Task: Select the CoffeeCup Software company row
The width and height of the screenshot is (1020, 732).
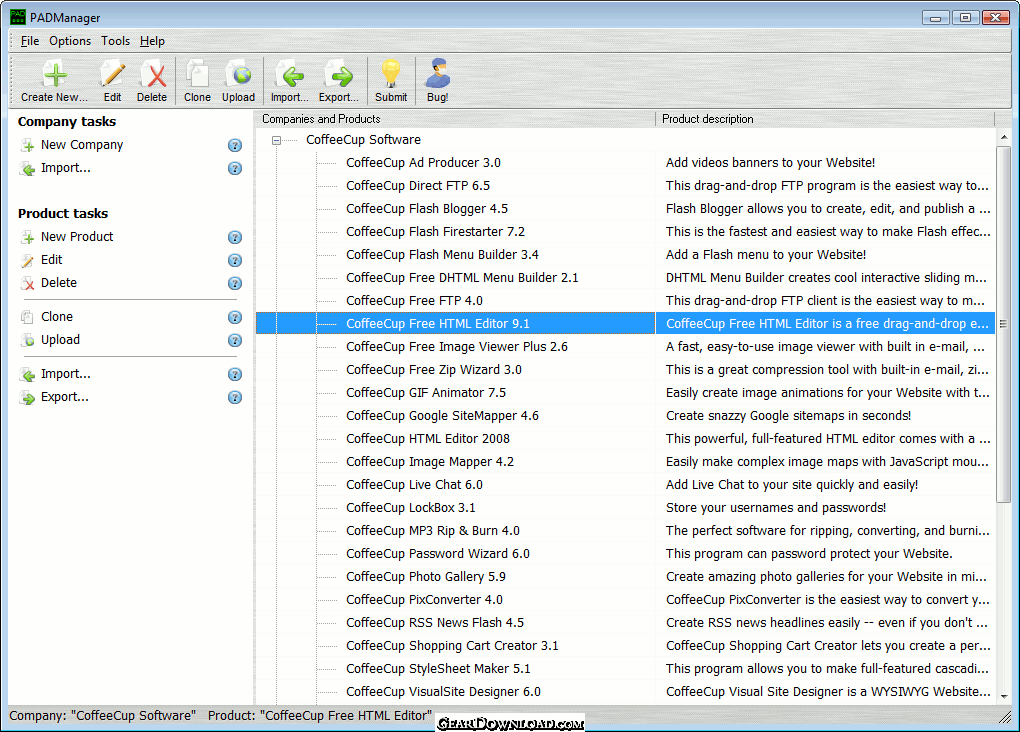Action: [364, 140]
